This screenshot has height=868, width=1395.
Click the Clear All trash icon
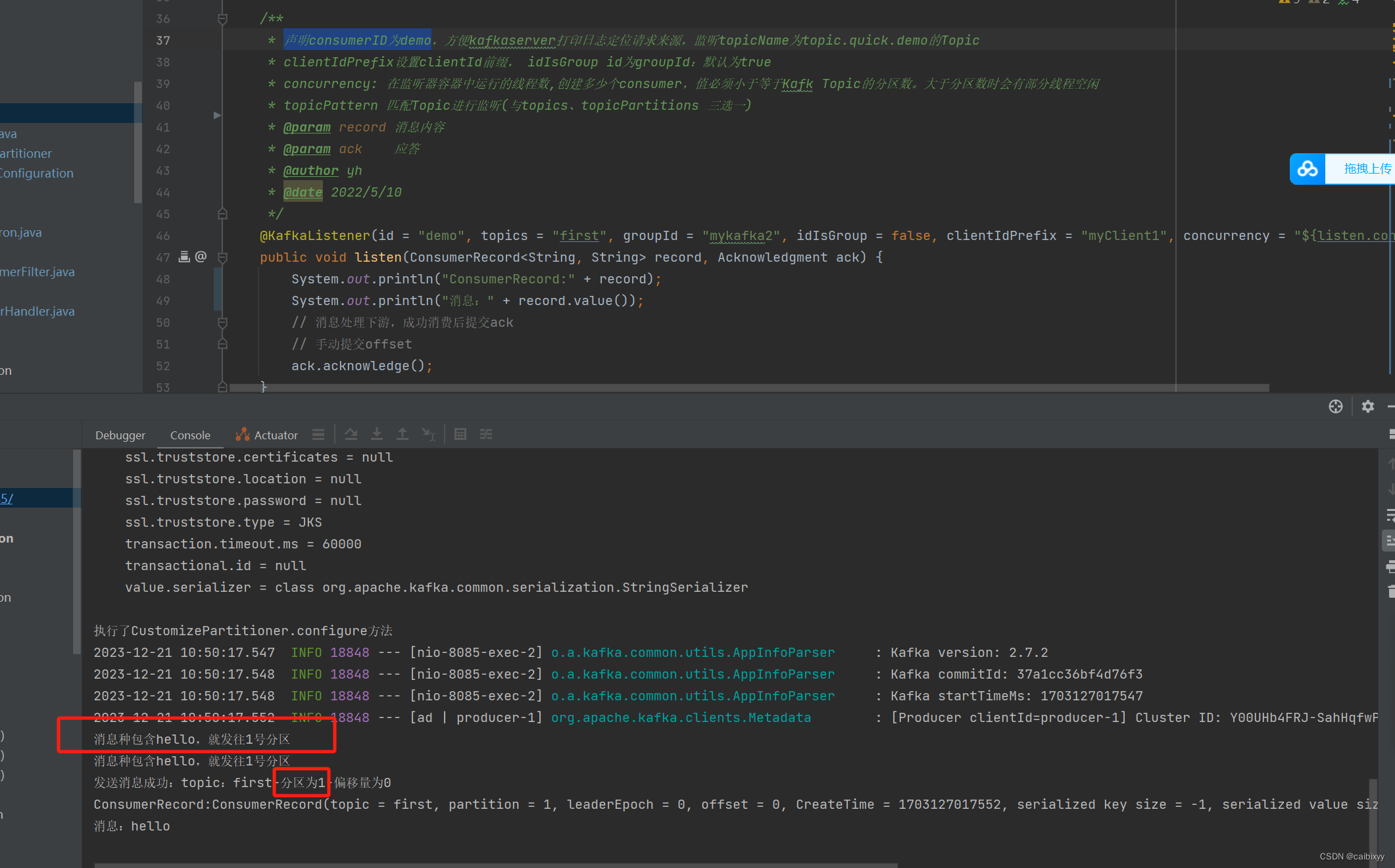pyautogui.click(x=1391, y=591)
